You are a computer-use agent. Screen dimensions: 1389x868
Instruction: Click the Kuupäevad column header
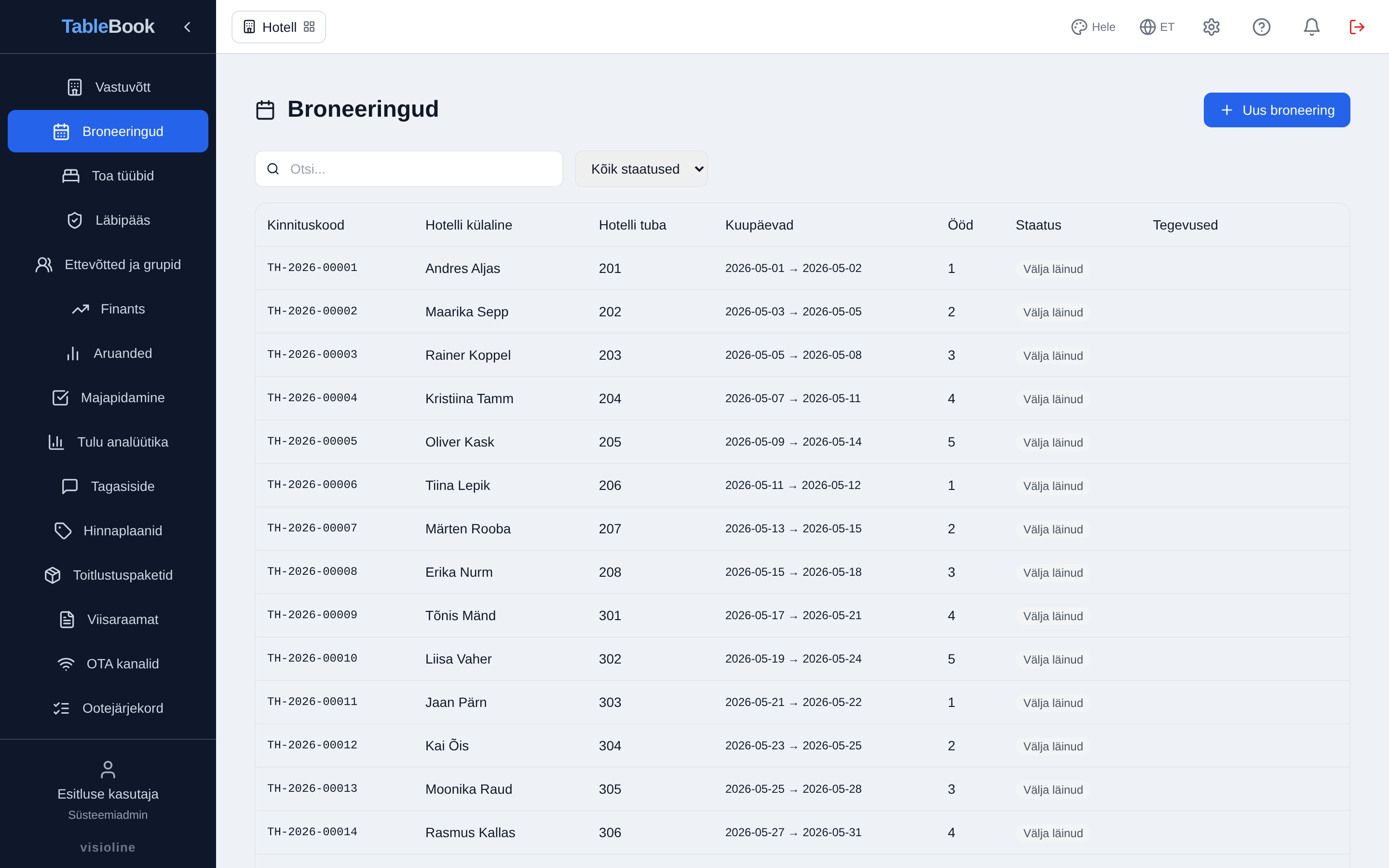click(x=759, y=225)
